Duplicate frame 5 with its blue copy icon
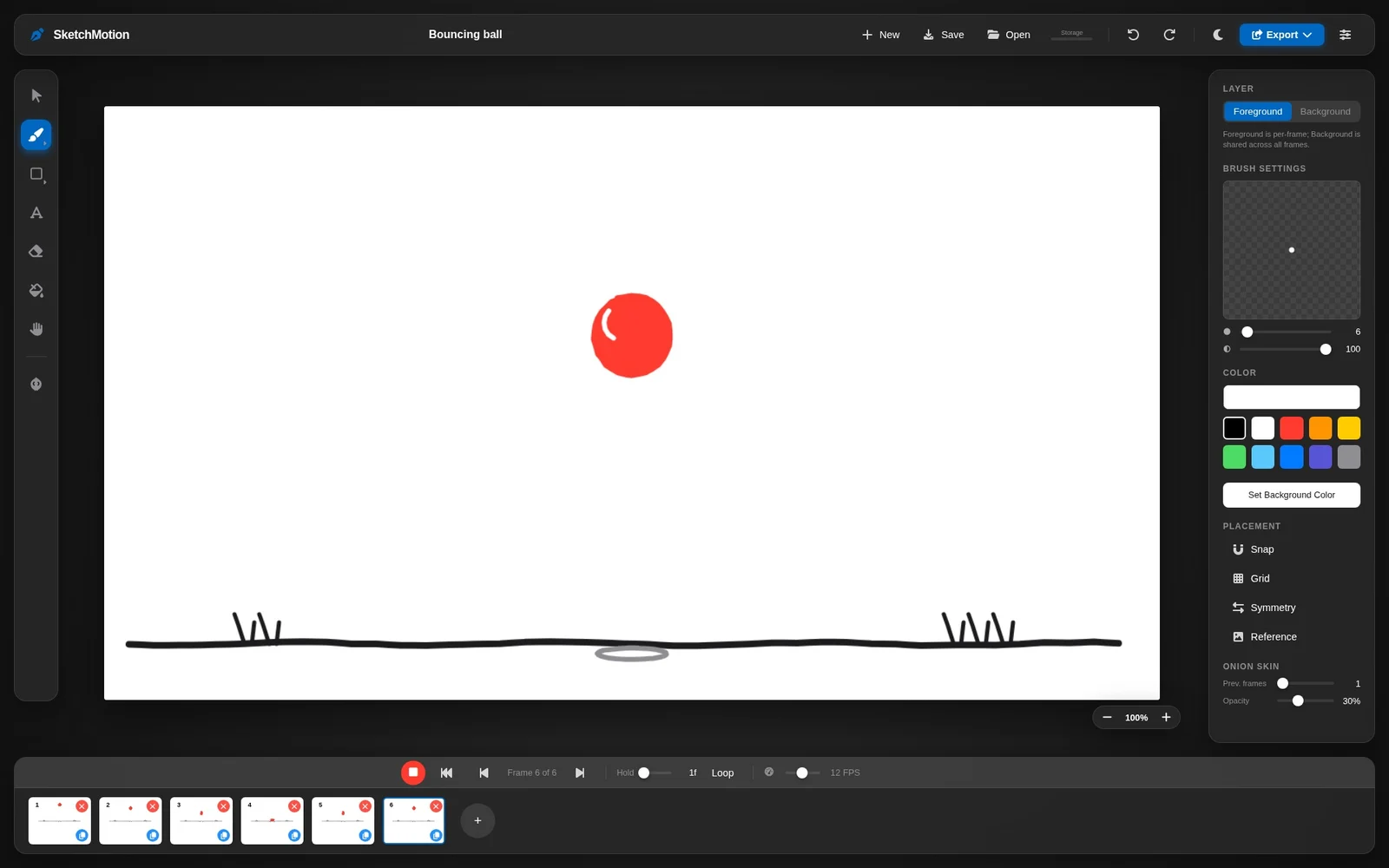The width and height of the screenshot is (1389, 868). pos(365,835)
